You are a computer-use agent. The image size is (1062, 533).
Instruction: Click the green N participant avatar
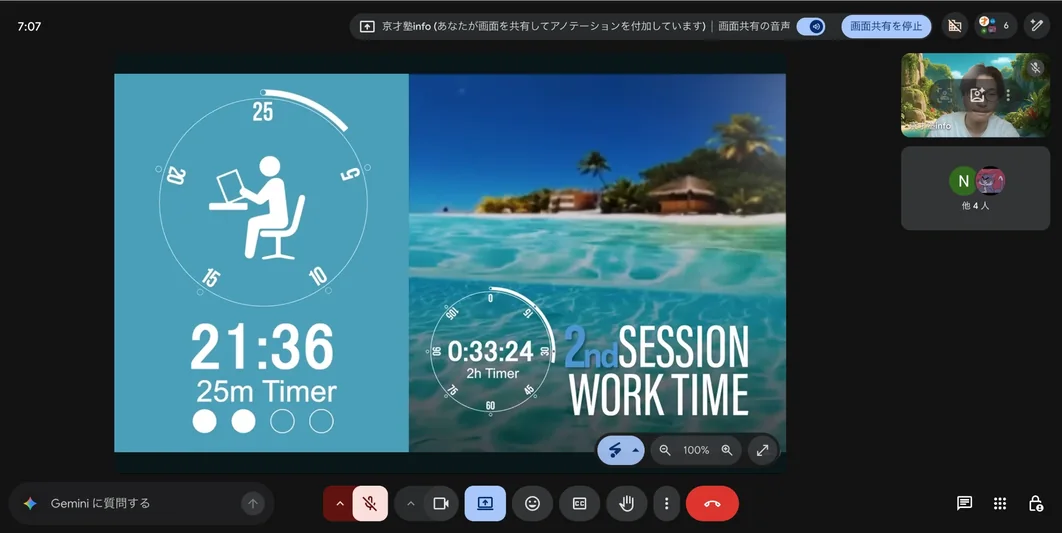coord(963,181)
